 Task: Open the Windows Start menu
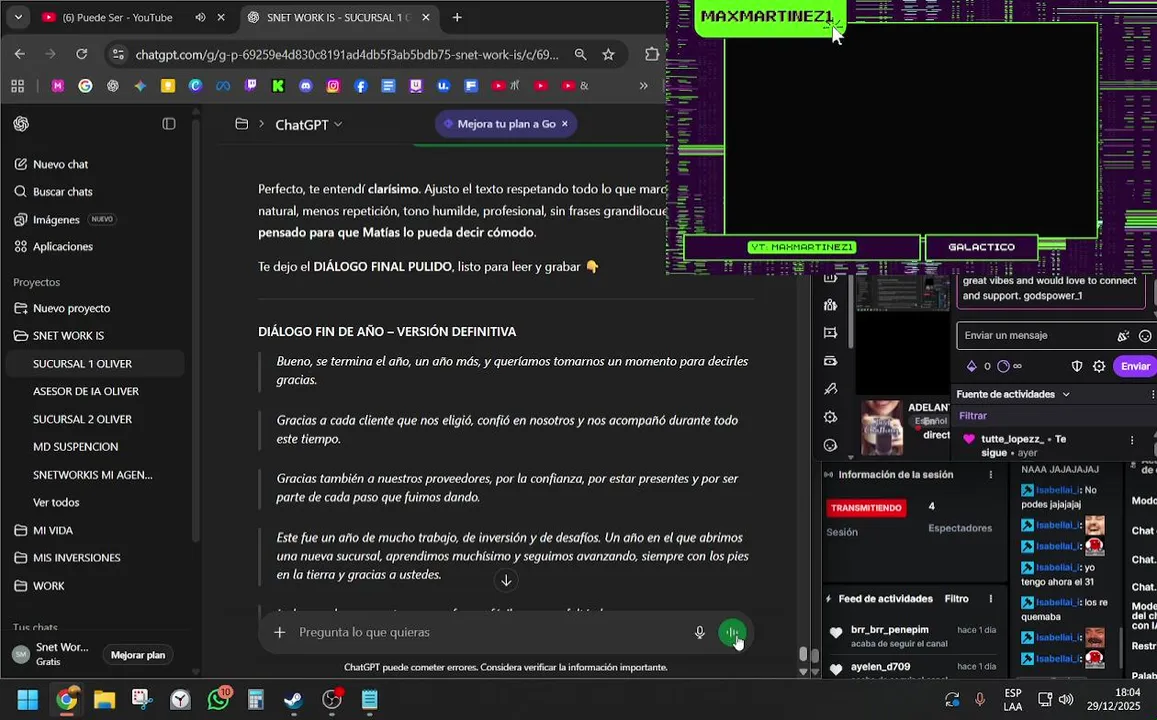coord(27,699)
